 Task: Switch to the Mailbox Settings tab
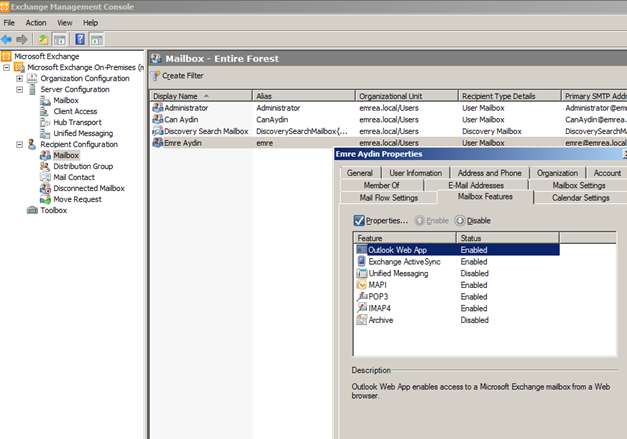pos(579,185)
